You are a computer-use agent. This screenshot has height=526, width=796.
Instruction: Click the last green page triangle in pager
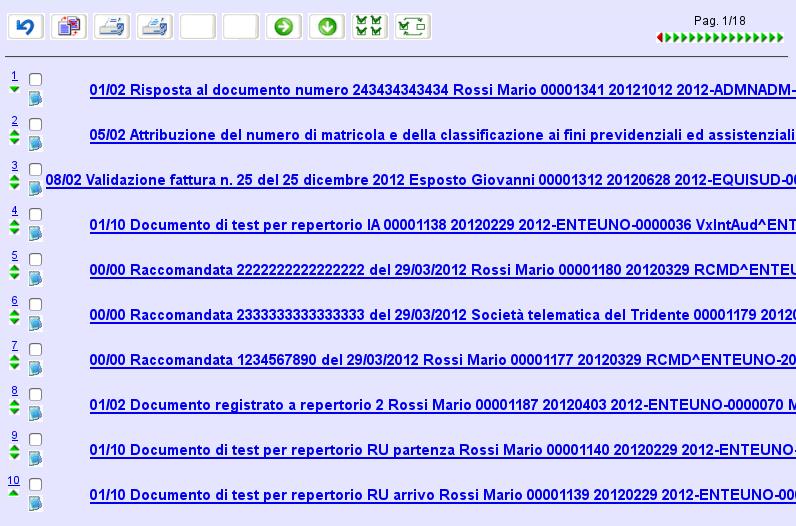[x=780, y=37]
